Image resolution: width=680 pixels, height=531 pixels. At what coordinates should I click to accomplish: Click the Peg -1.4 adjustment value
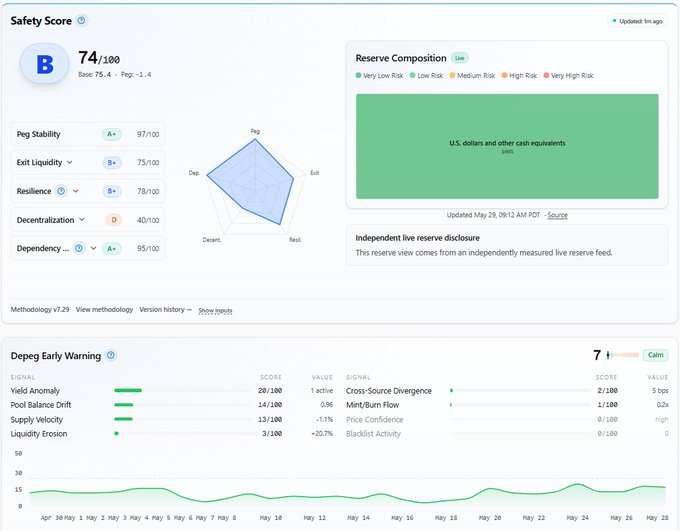coord(136,75)
